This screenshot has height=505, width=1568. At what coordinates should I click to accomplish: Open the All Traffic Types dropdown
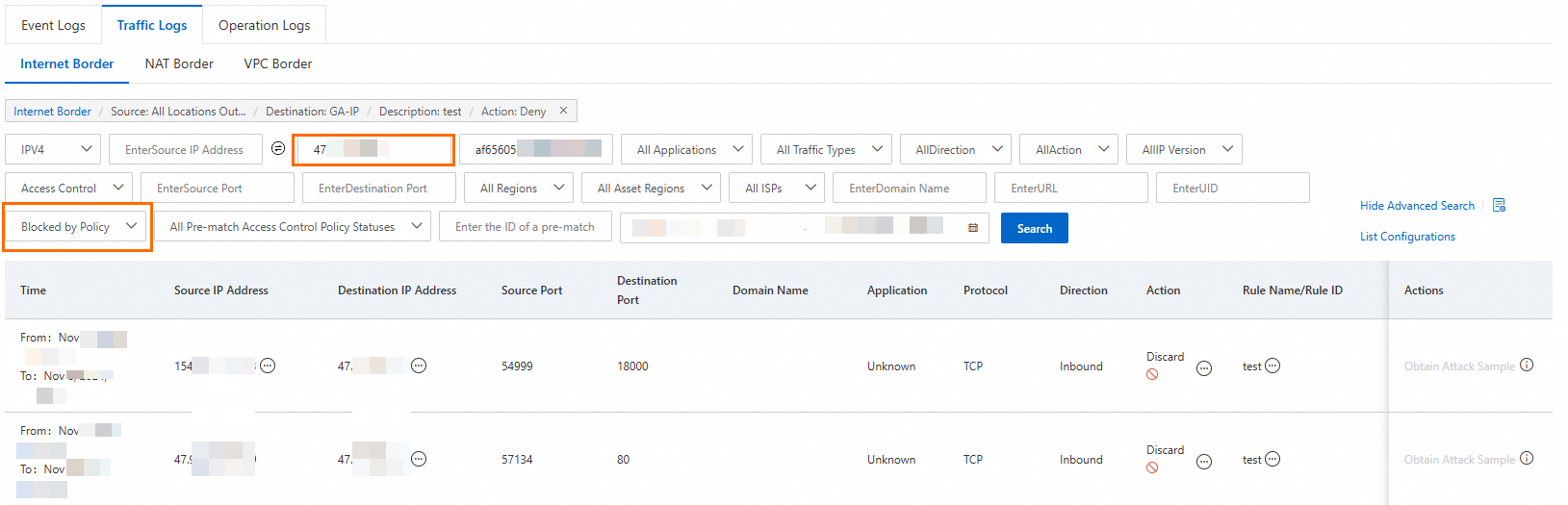coord(826,149)
